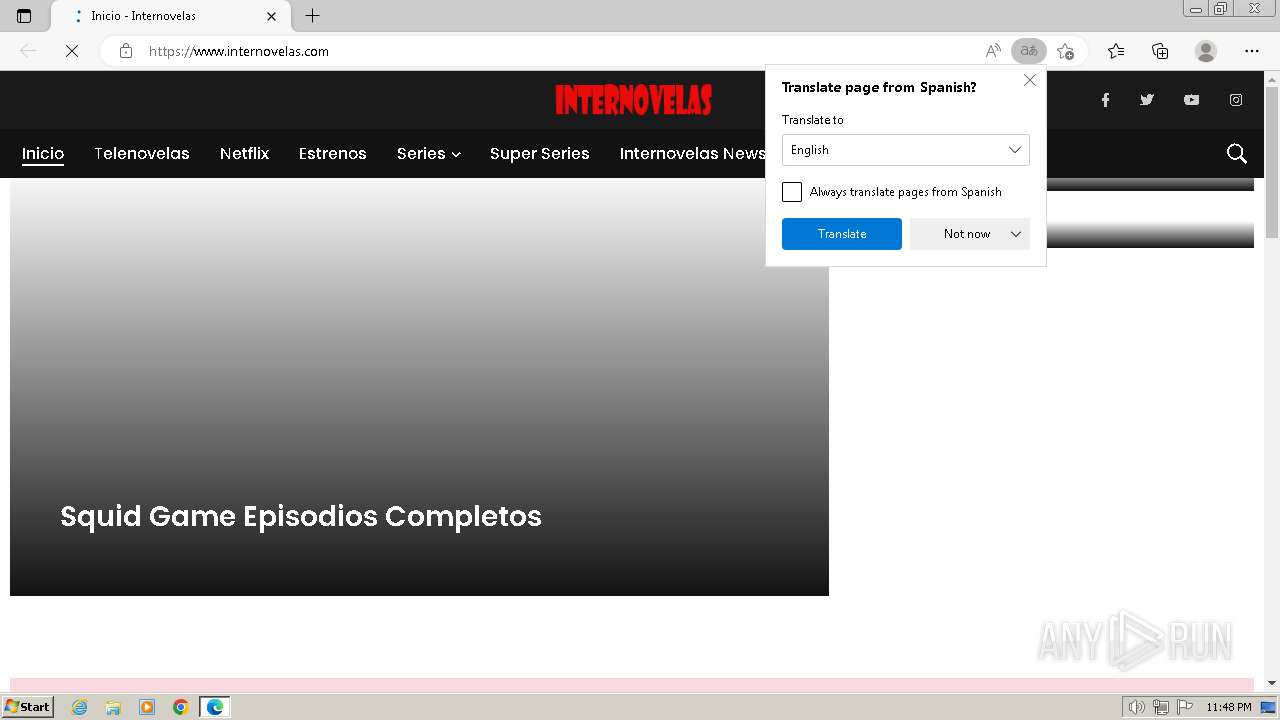Expand the Series menu
Image resolution: width=1280 pixels, height=720 pixels.
coord(428,153)
